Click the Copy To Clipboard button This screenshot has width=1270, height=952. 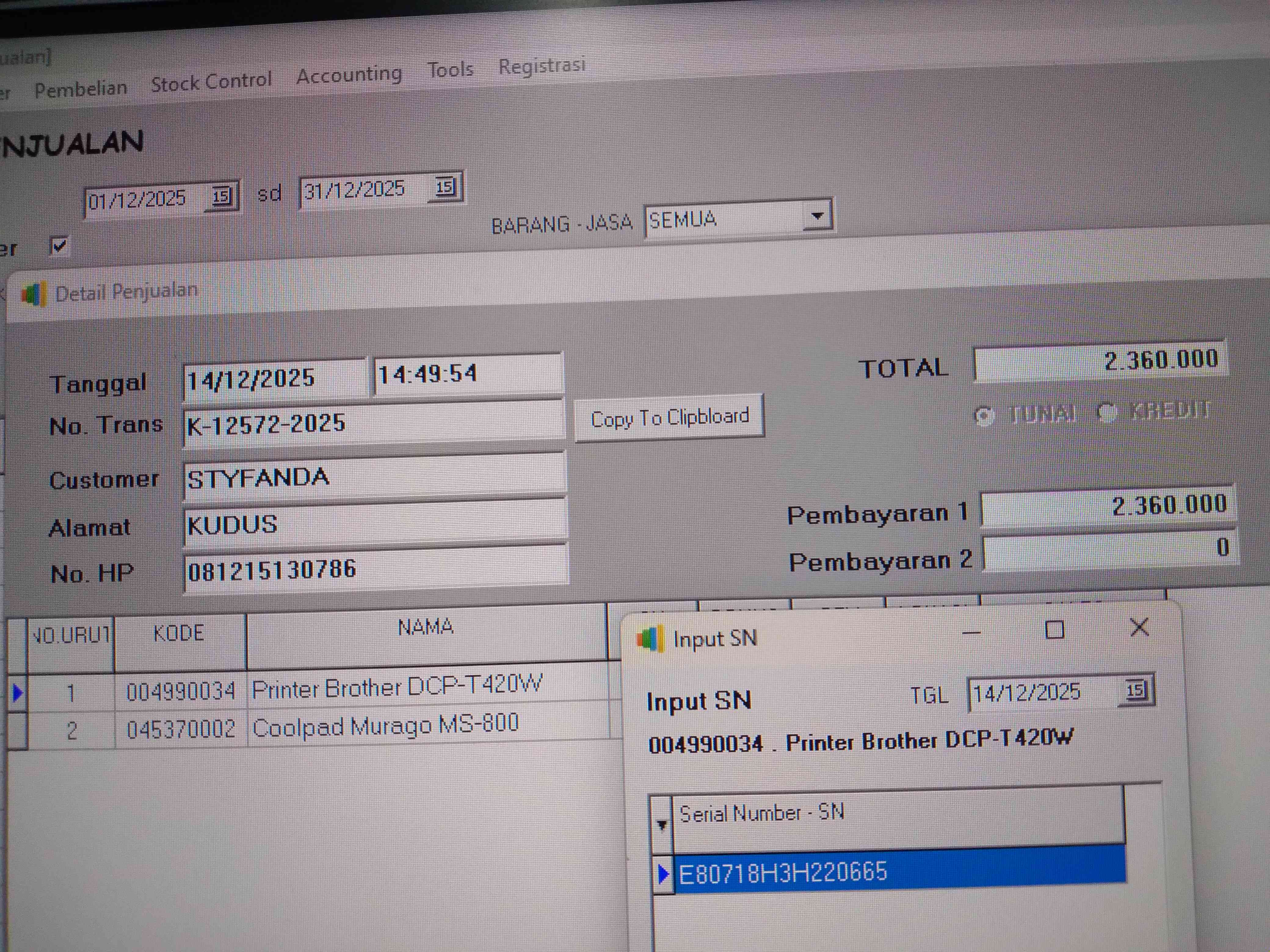(669, 418)
